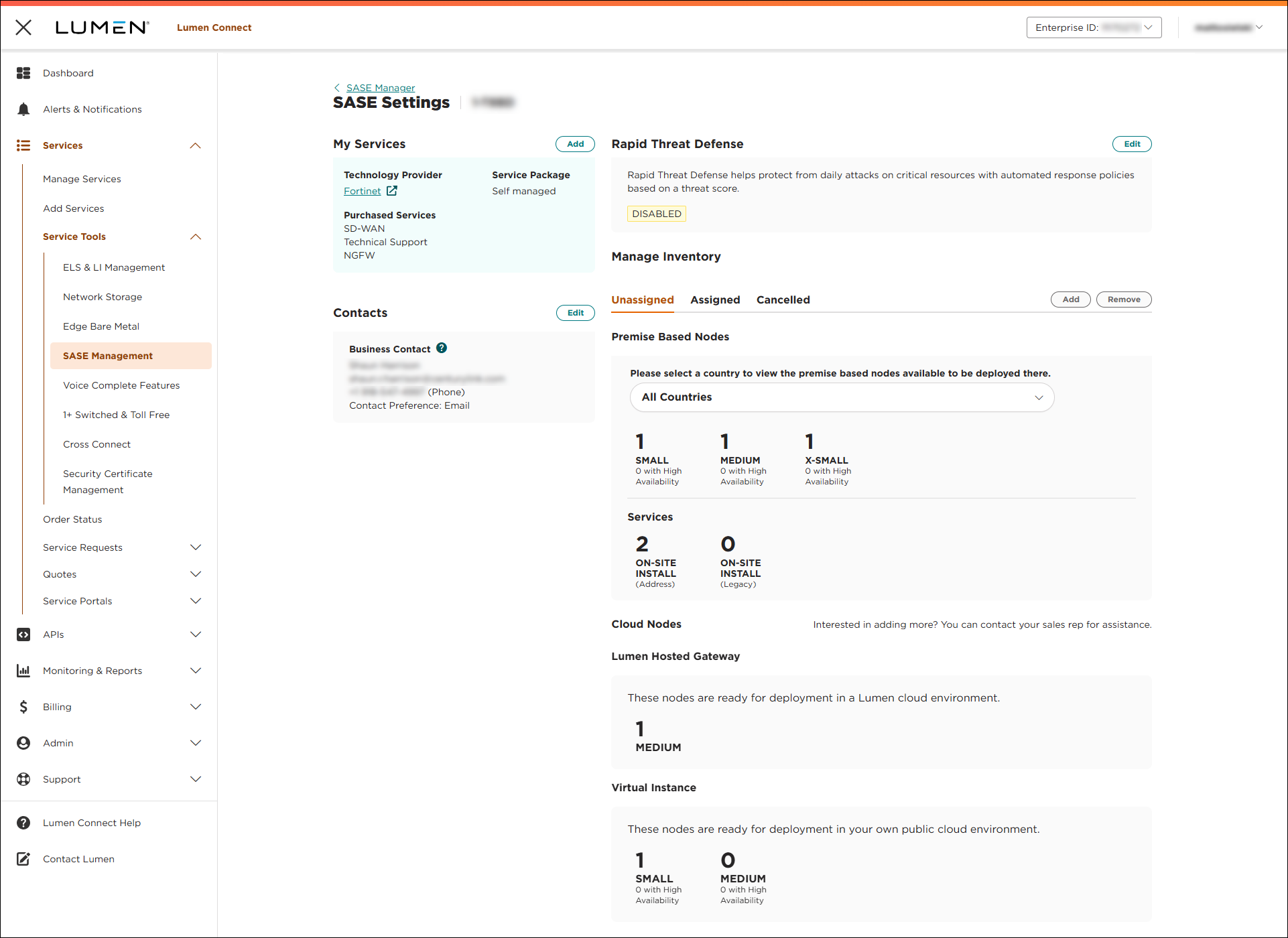Viewport: 1288px width, 938px height.
Task: Click the APIs code icon
Action: [23, 634]
